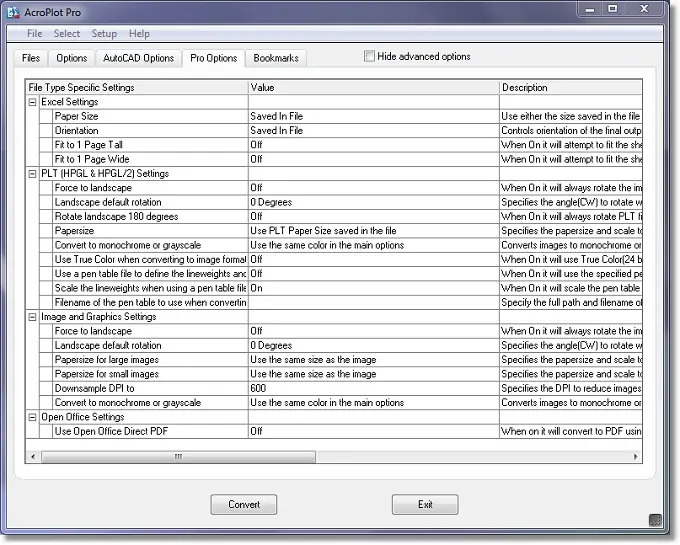
Task: Collapse the PLT (HPGL & HPGL/2) Settings group
Action: 32,174
